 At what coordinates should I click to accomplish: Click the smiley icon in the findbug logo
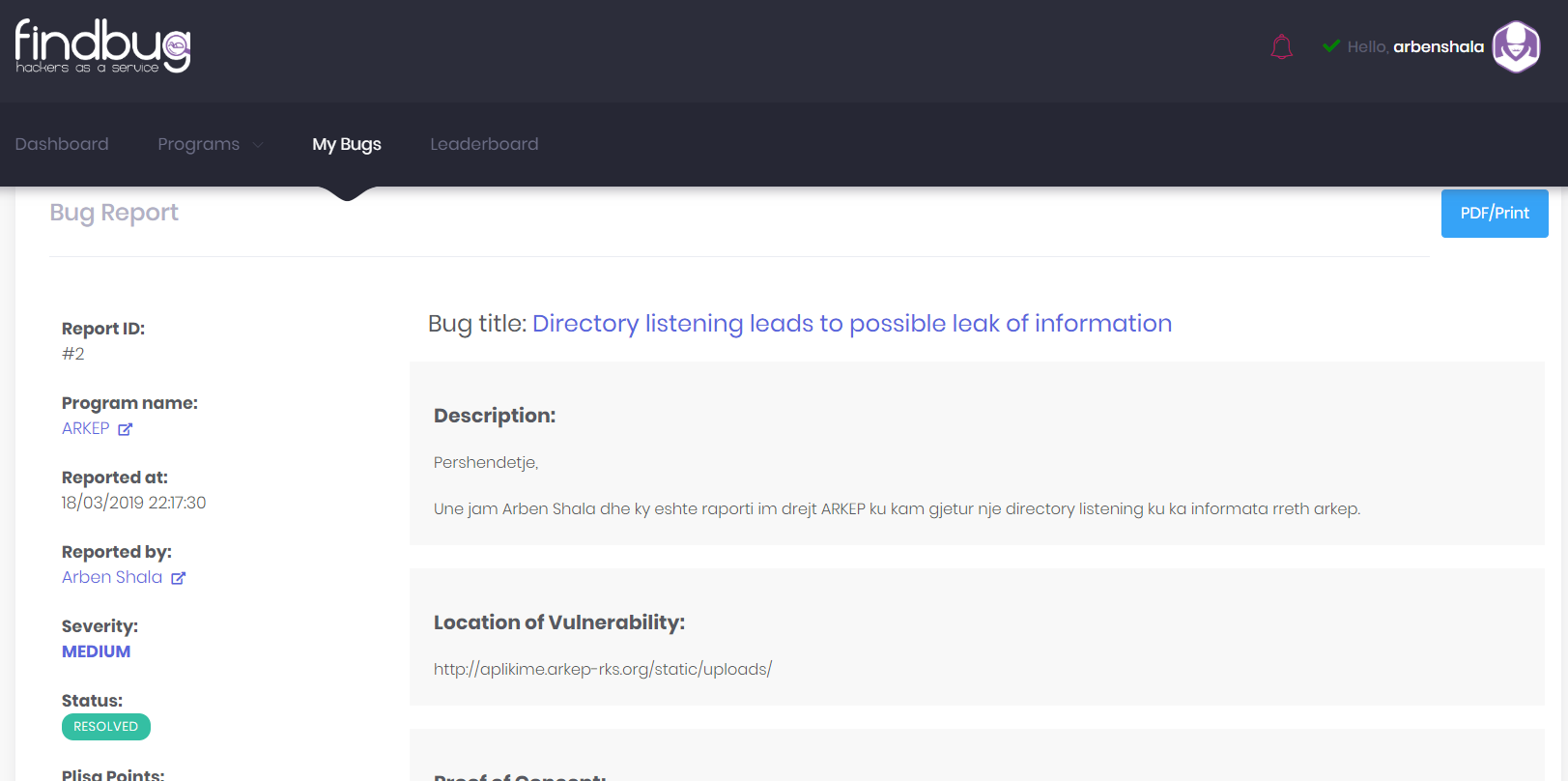point(173,44)
